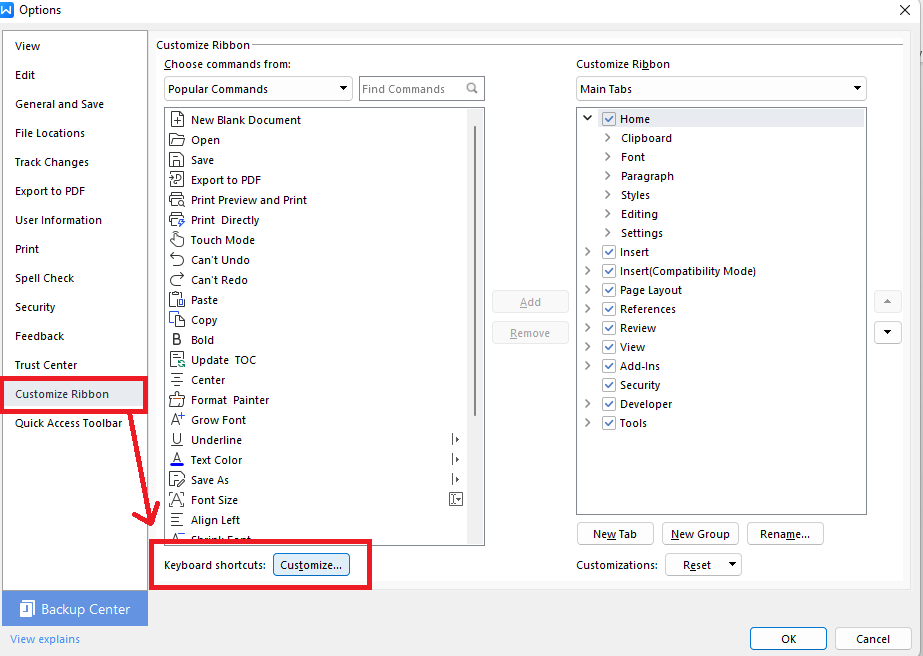Screen dimensions: 923x656
Task: Switch to the Spell Check settings page
Action: click(x=44, y=277)
